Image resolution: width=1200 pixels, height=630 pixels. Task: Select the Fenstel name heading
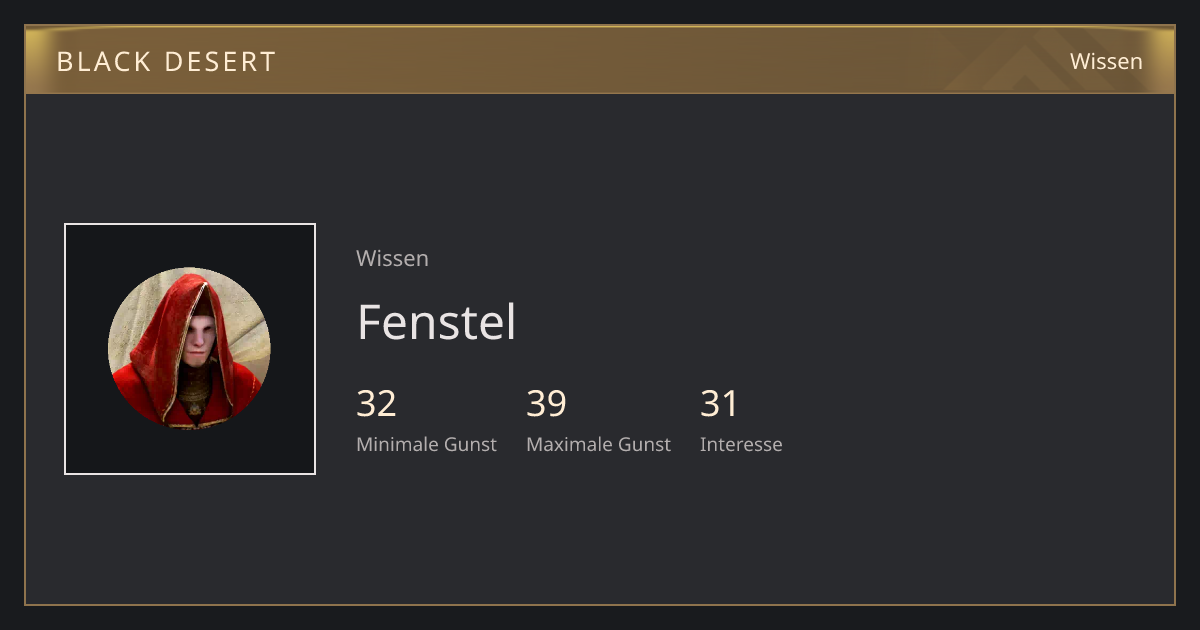coord(436,322)
